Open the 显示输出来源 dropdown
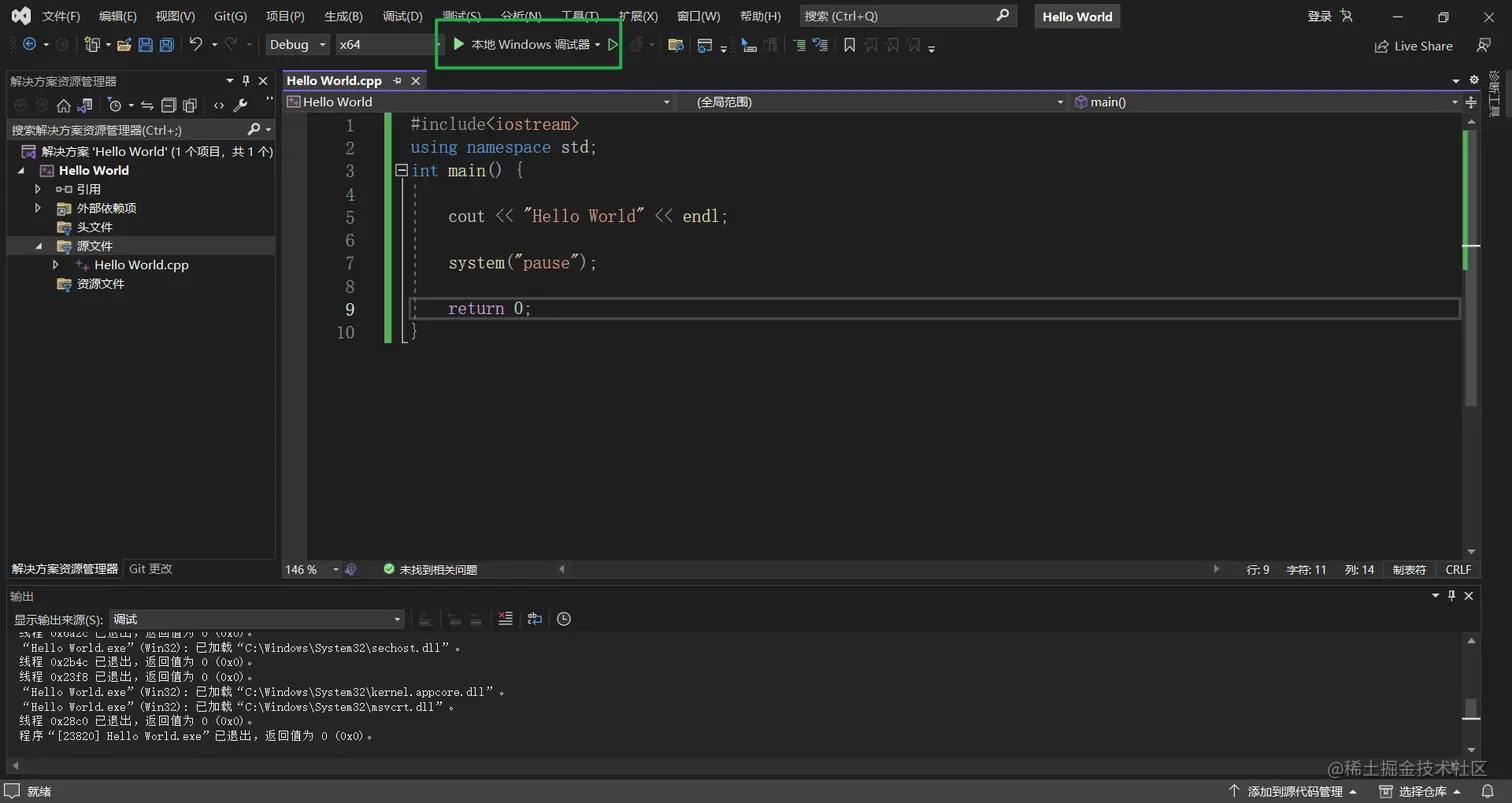 pos(257,620)
